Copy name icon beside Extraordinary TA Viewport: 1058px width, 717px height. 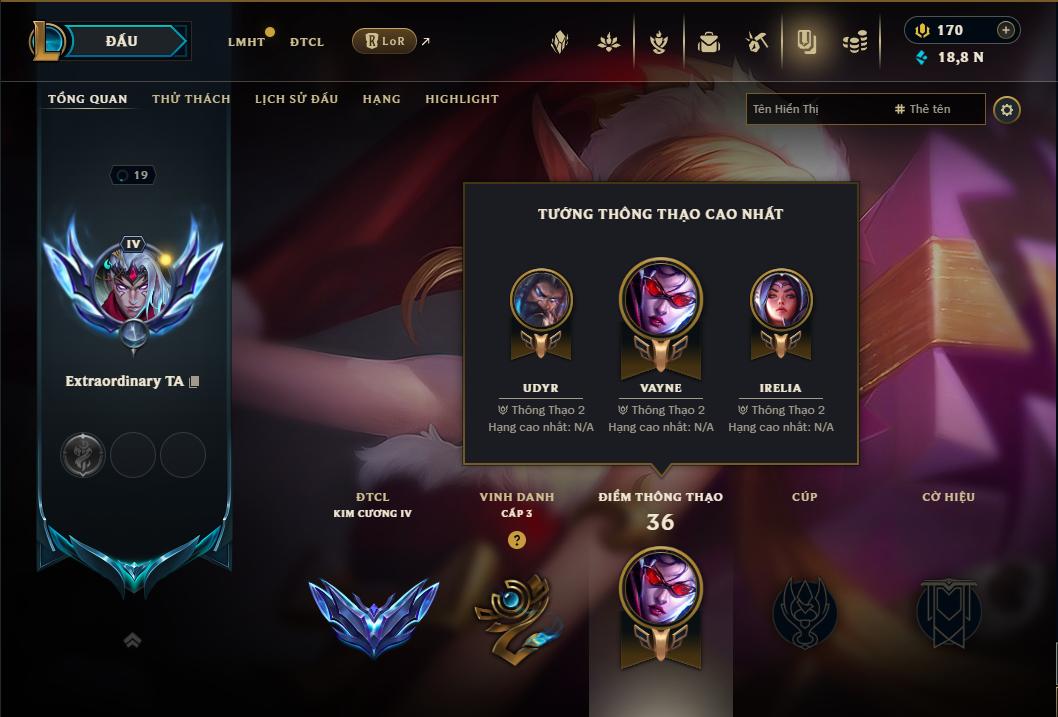pos(194,382)
